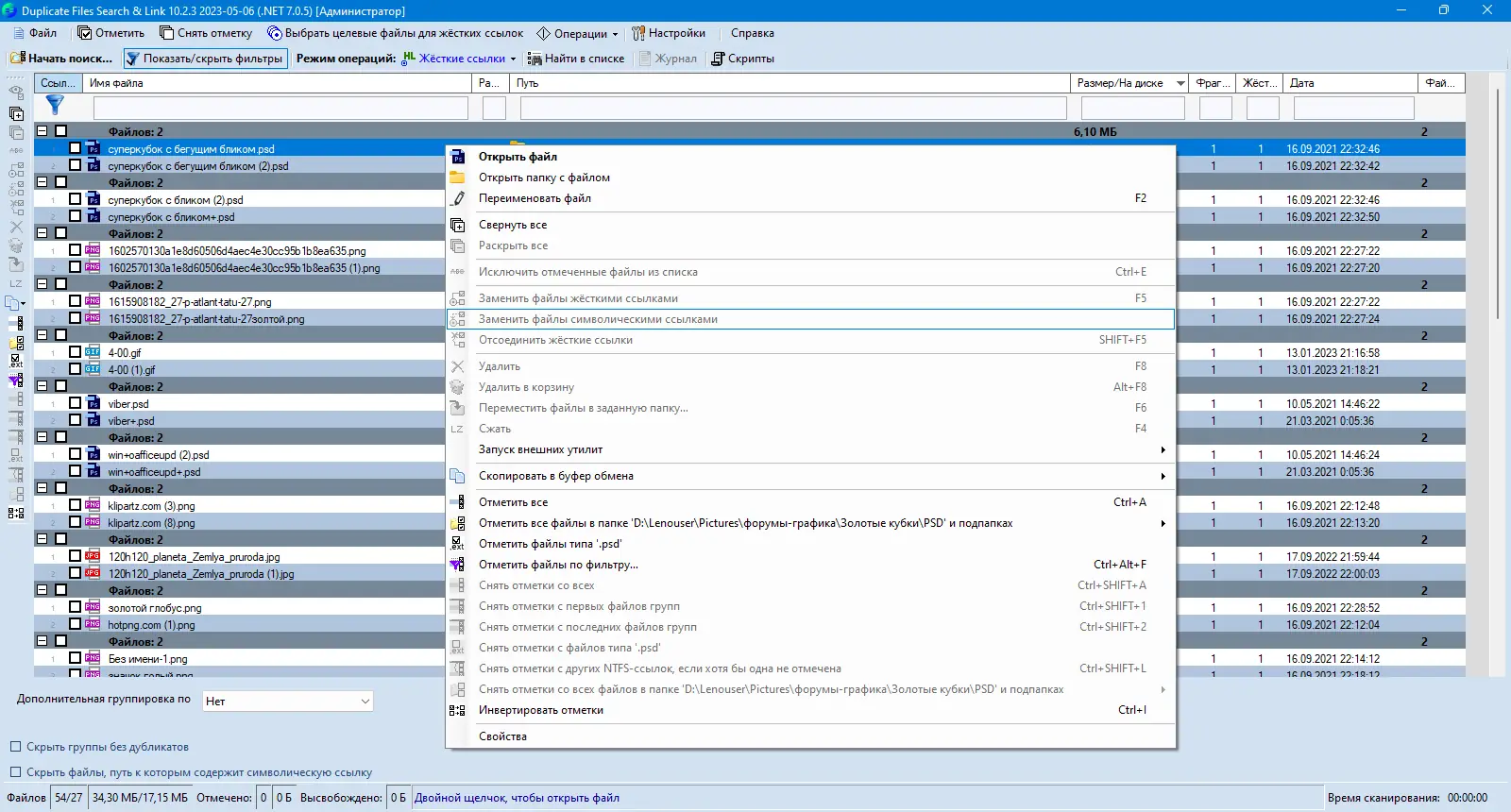Choose 'Открыть файл' in context menu

[x=810, y=157]
